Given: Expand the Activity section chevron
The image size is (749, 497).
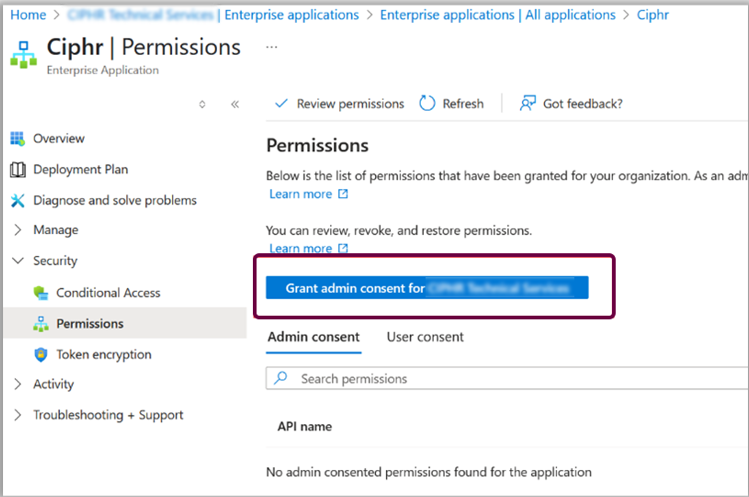Looking at the screenshot, I should pos(18,384).
